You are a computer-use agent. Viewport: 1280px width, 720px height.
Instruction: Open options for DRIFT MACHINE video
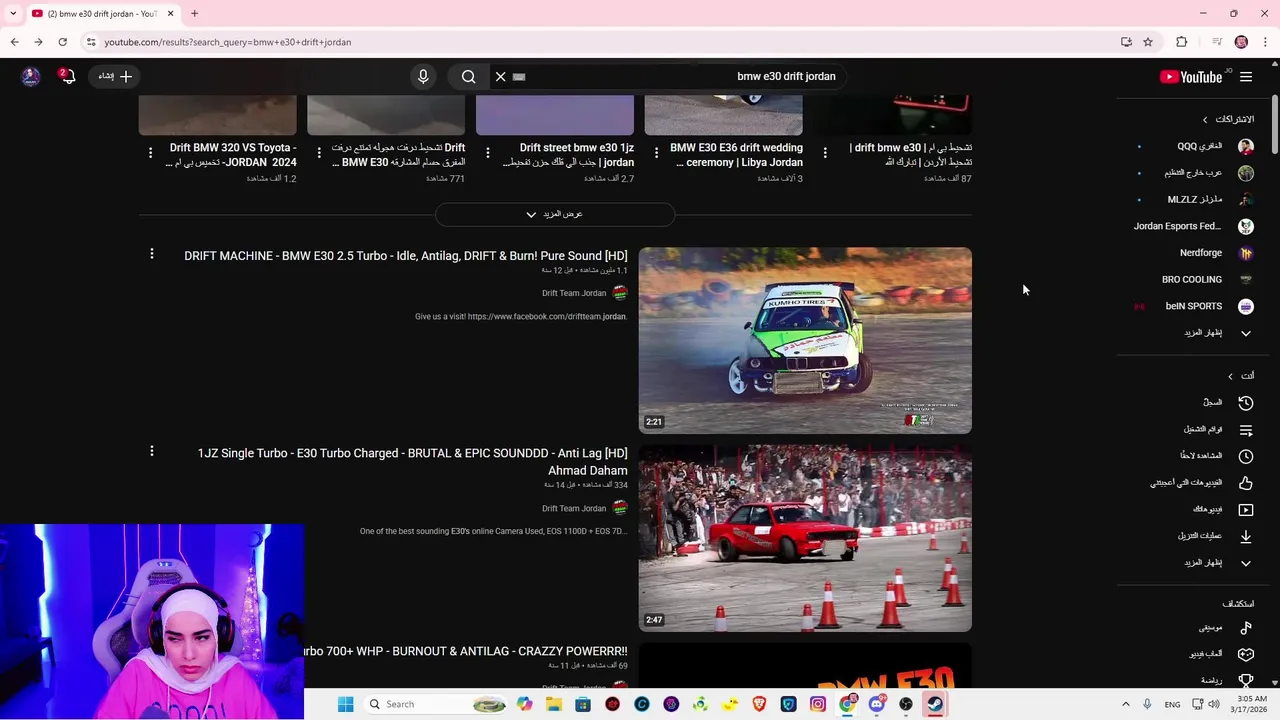151,254
